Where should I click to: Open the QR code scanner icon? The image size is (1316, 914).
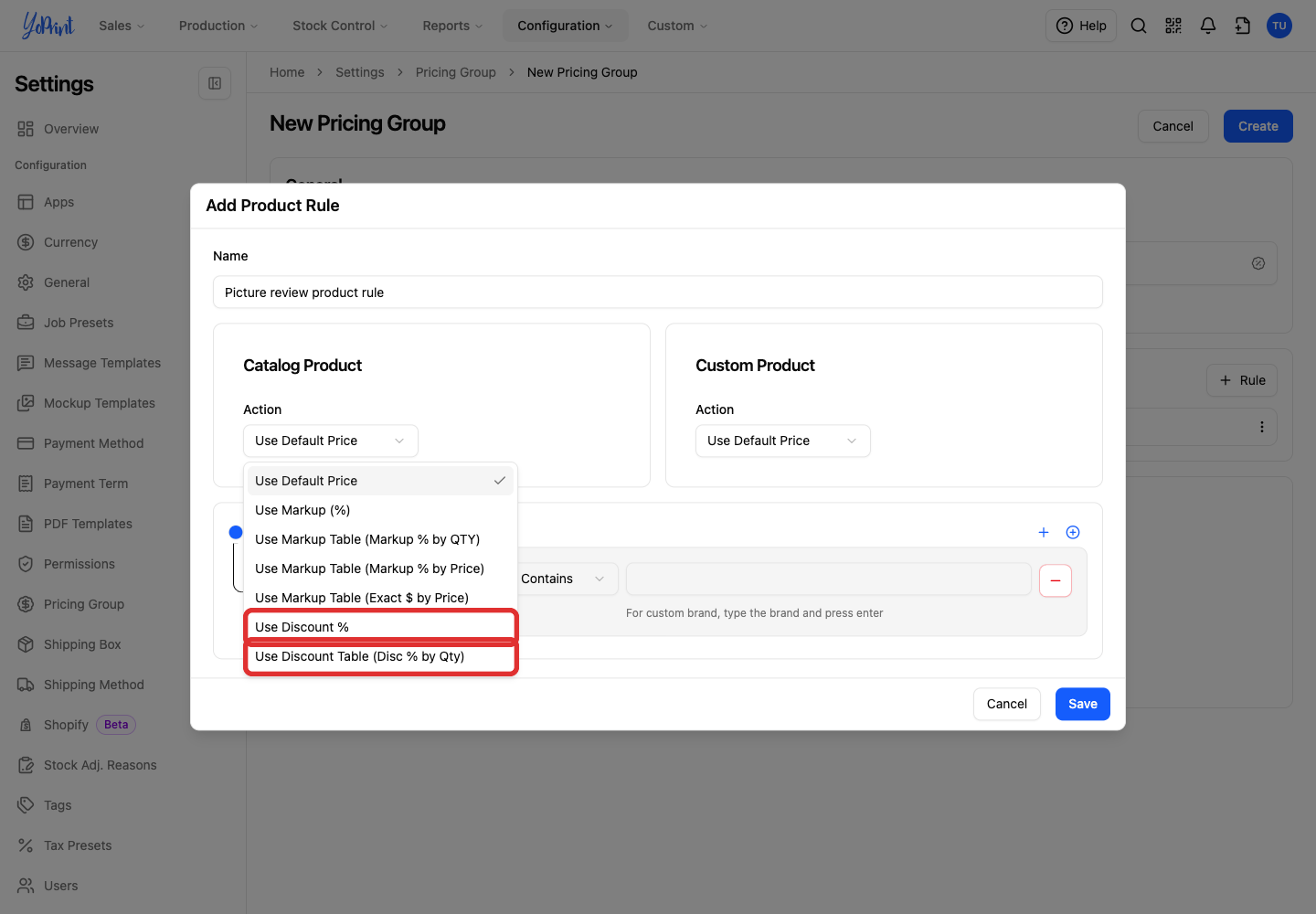click(x=1173, y=26)
